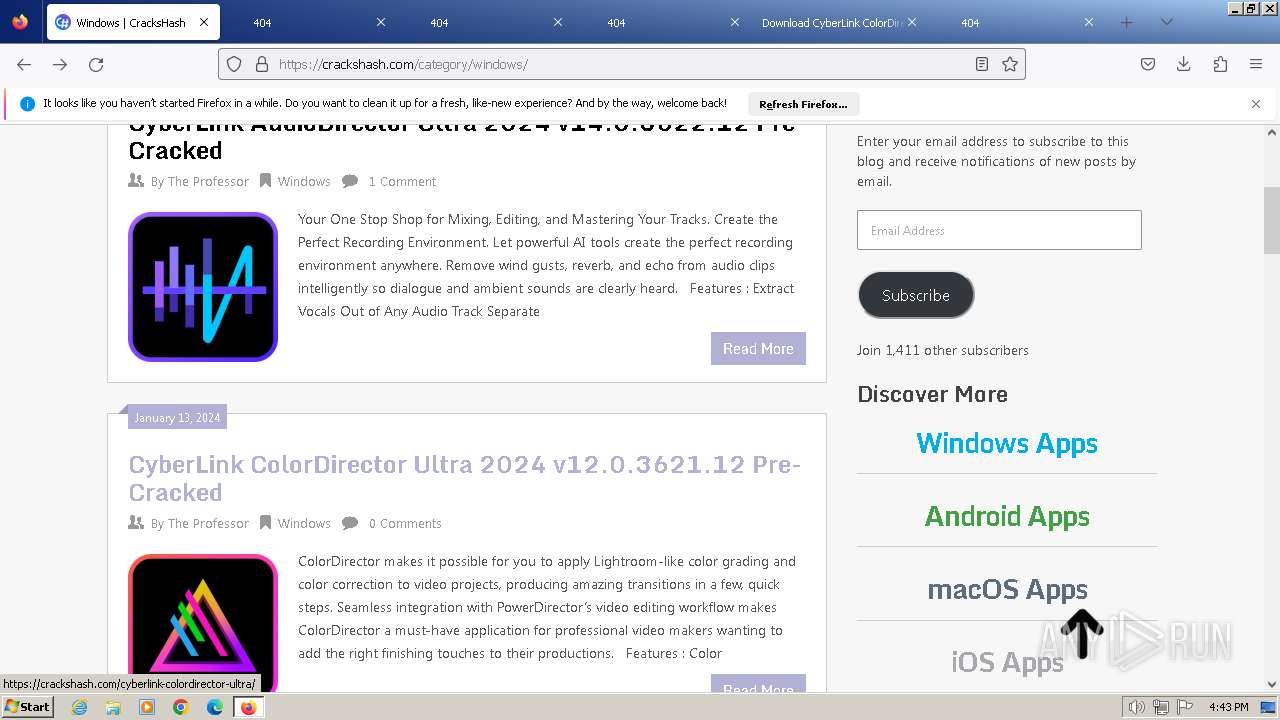Open the Action Center flag icon
The height and width of the screenshot is (720, 1280).
click(1183, 707)
